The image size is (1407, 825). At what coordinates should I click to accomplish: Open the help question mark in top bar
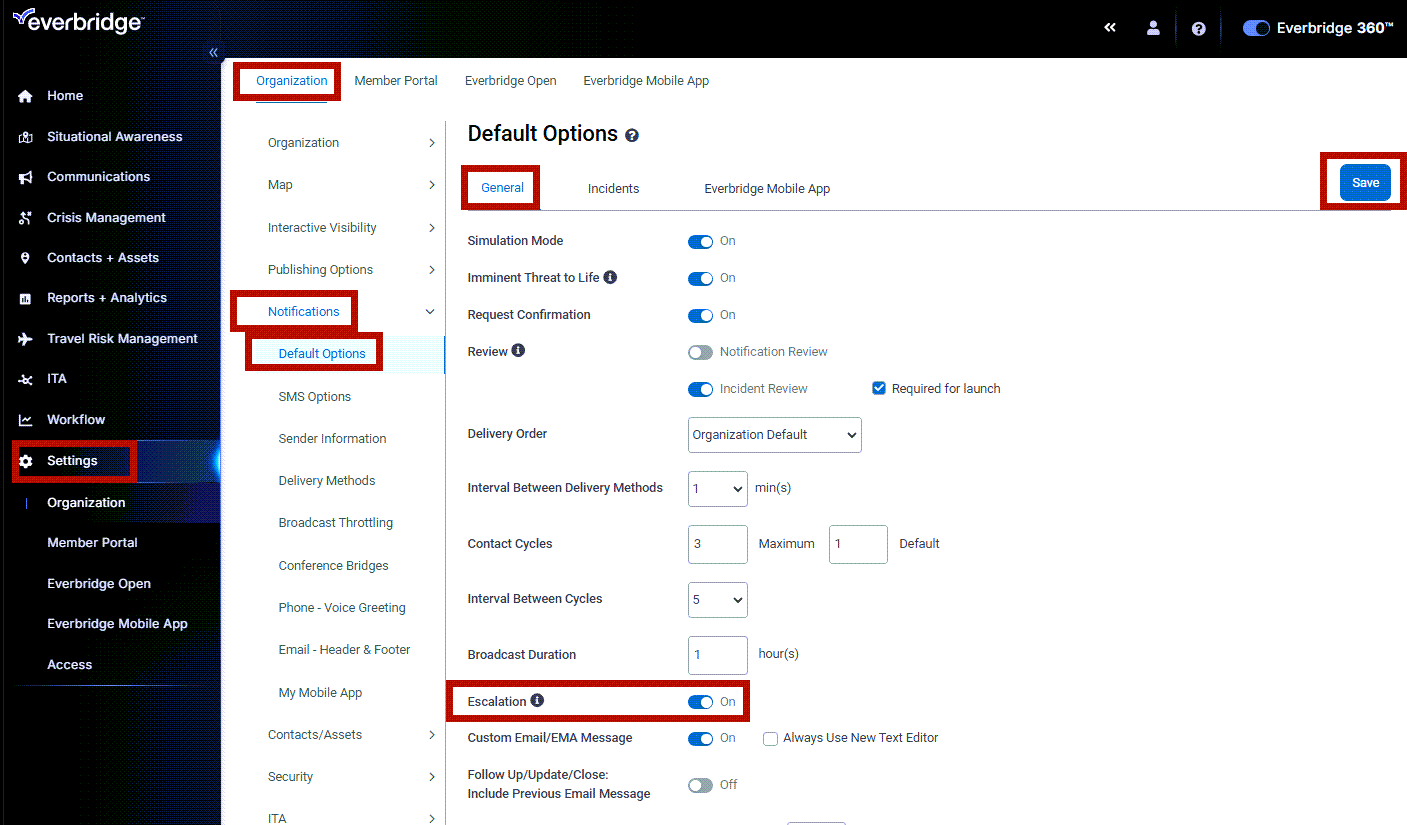[x=1198, y=29]
